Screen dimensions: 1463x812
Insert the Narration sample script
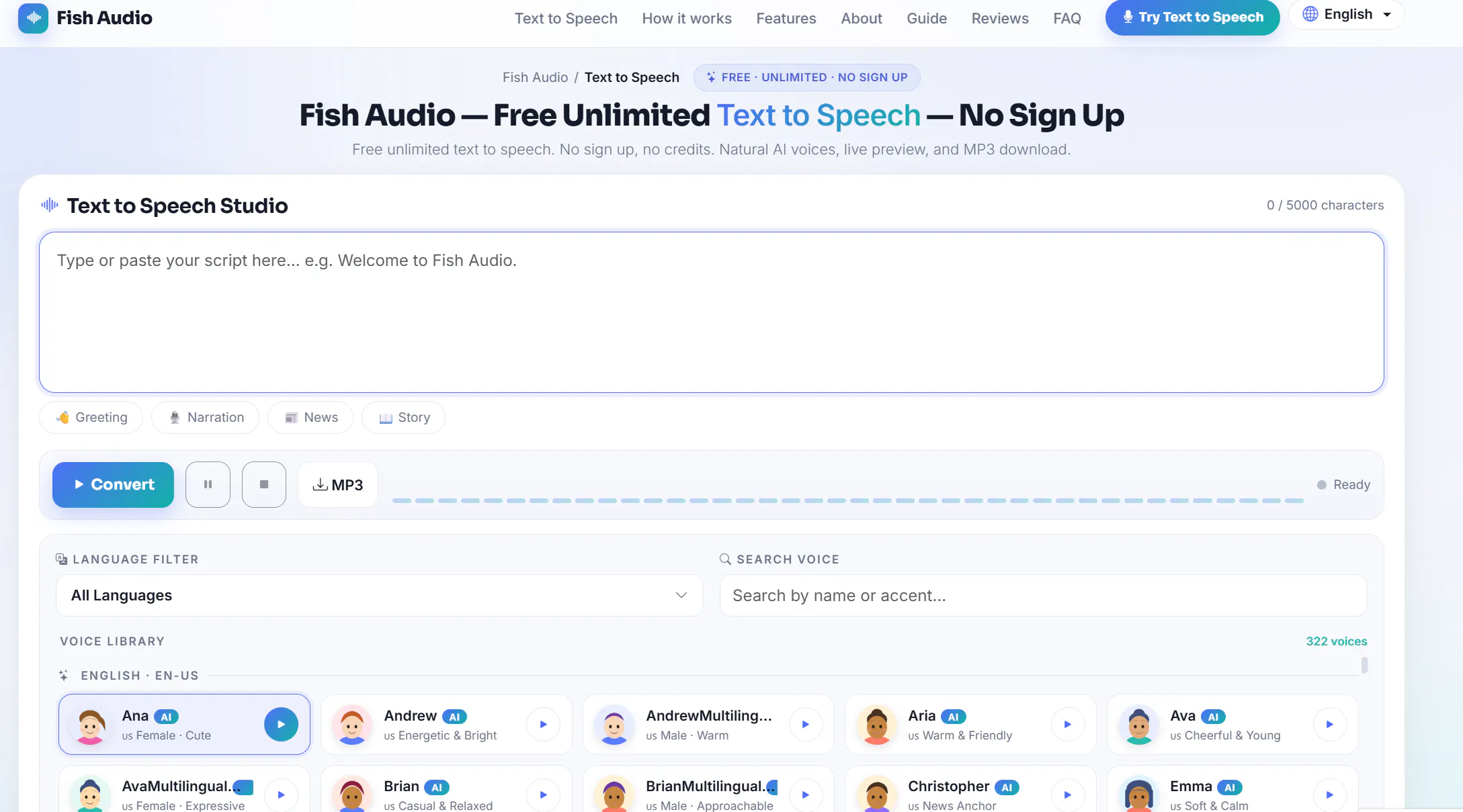tap(205, 417)
